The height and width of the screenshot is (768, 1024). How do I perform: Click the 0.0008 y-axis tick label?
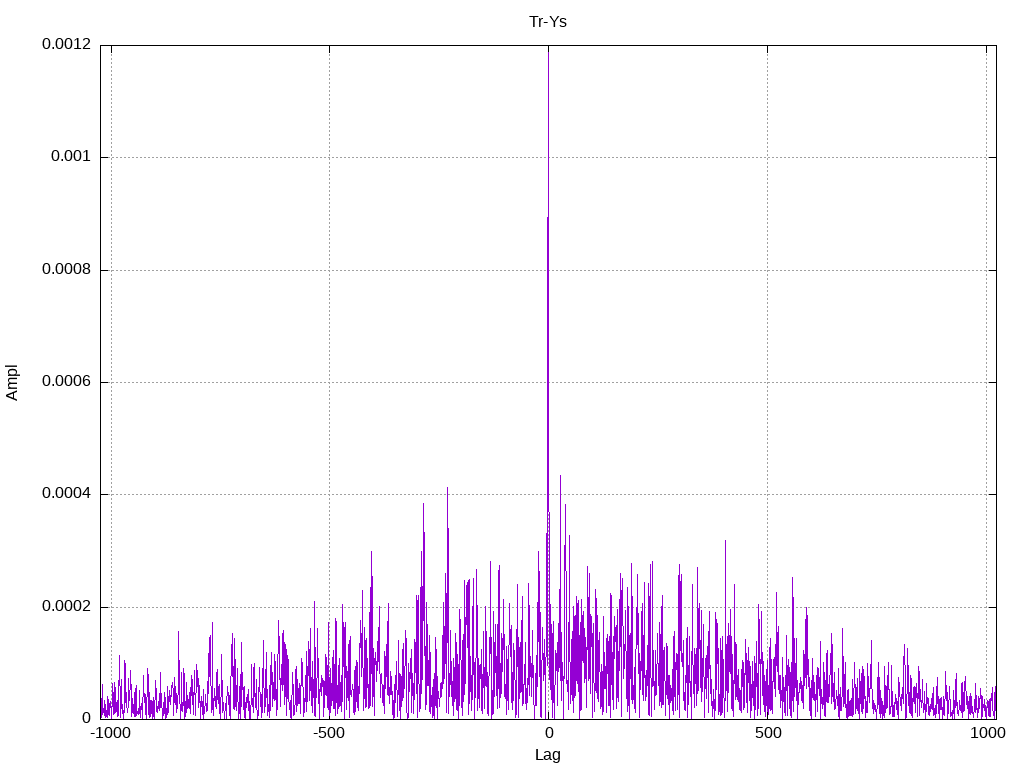67,269
